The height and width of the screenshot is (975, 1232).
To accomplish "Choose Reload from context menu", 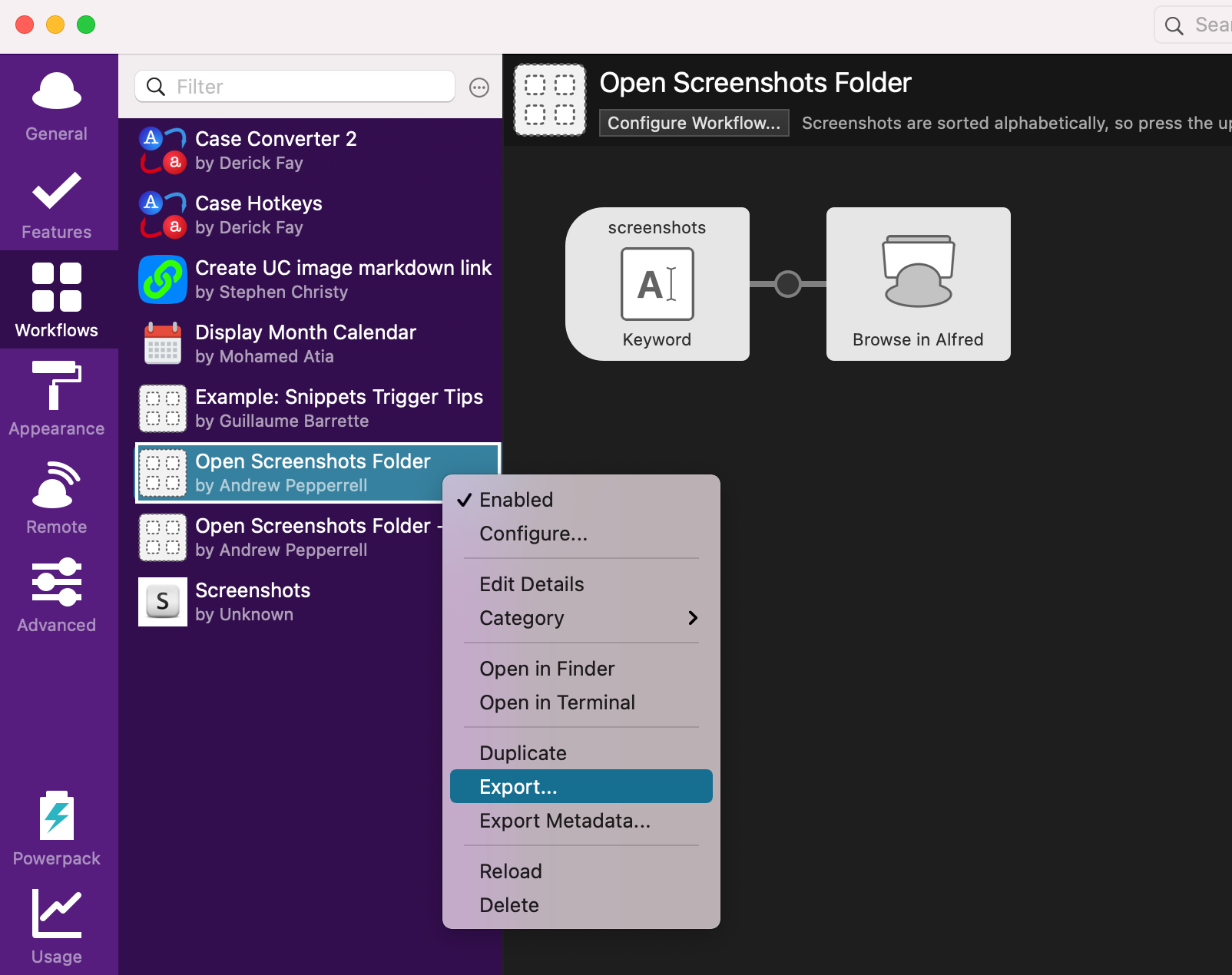I will pyautogui.click(x=581, y=871).
